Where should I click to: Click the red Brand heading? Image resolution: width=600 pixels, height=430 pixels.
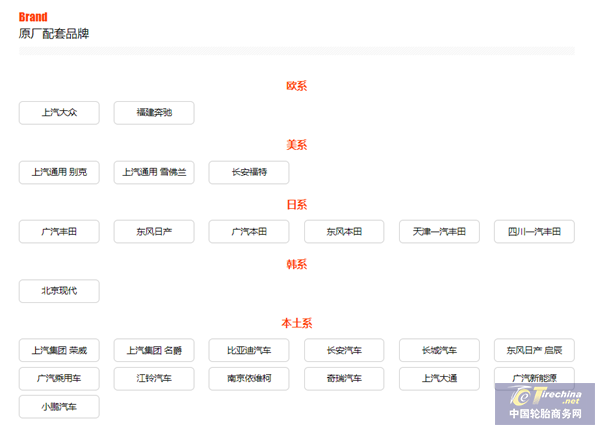click(33, 17)
